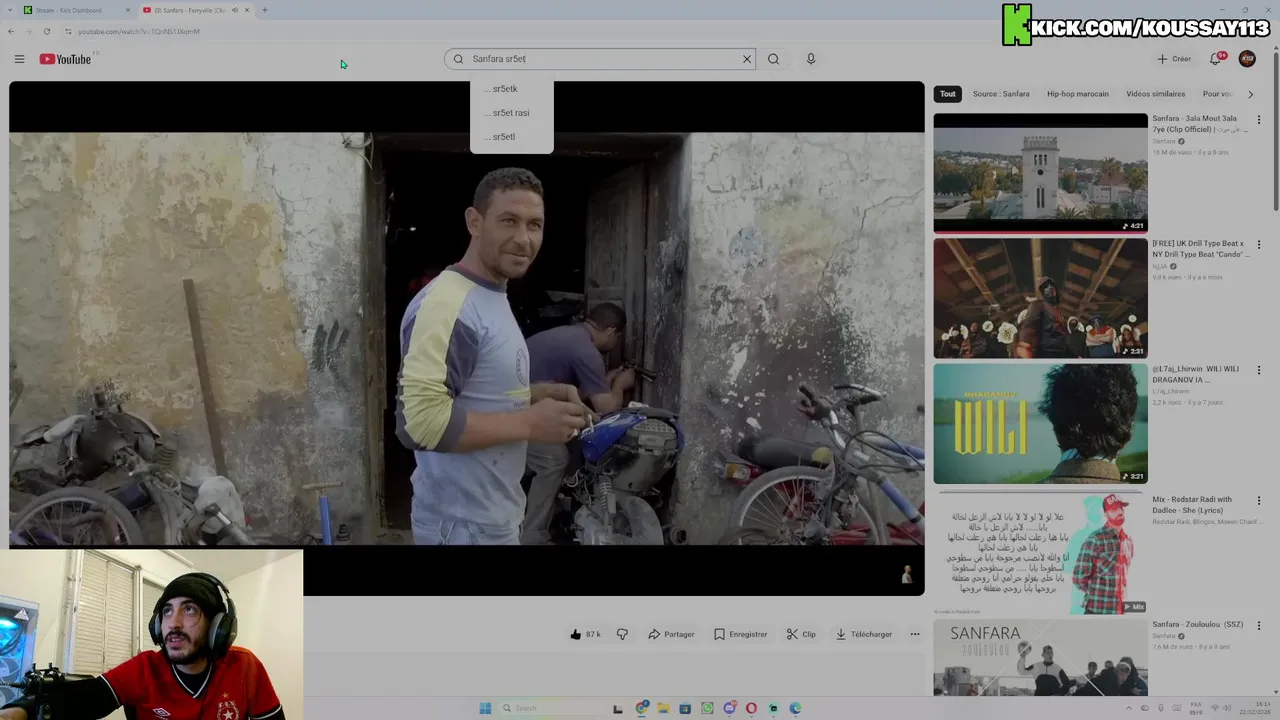The width and height of the screenshot is (1280, 720).
Task: Open WhatsApp from the taskbar
Action: (707, 708)
